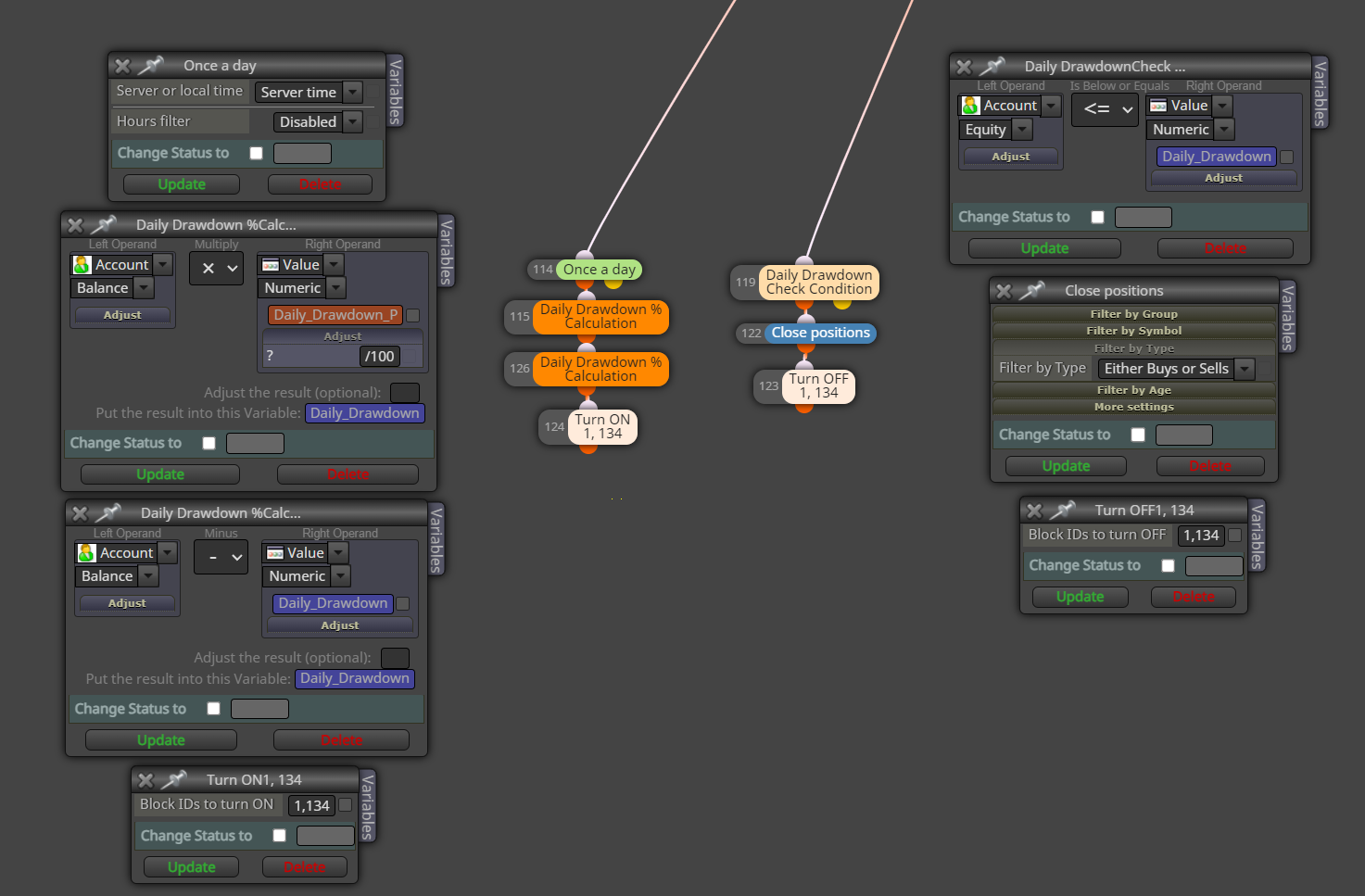Image resolution: width=1365 pixels, height=896 pixels.
Task: Tick the checkbox beside Daily_Drawdown_P
Action: point(413,315)
